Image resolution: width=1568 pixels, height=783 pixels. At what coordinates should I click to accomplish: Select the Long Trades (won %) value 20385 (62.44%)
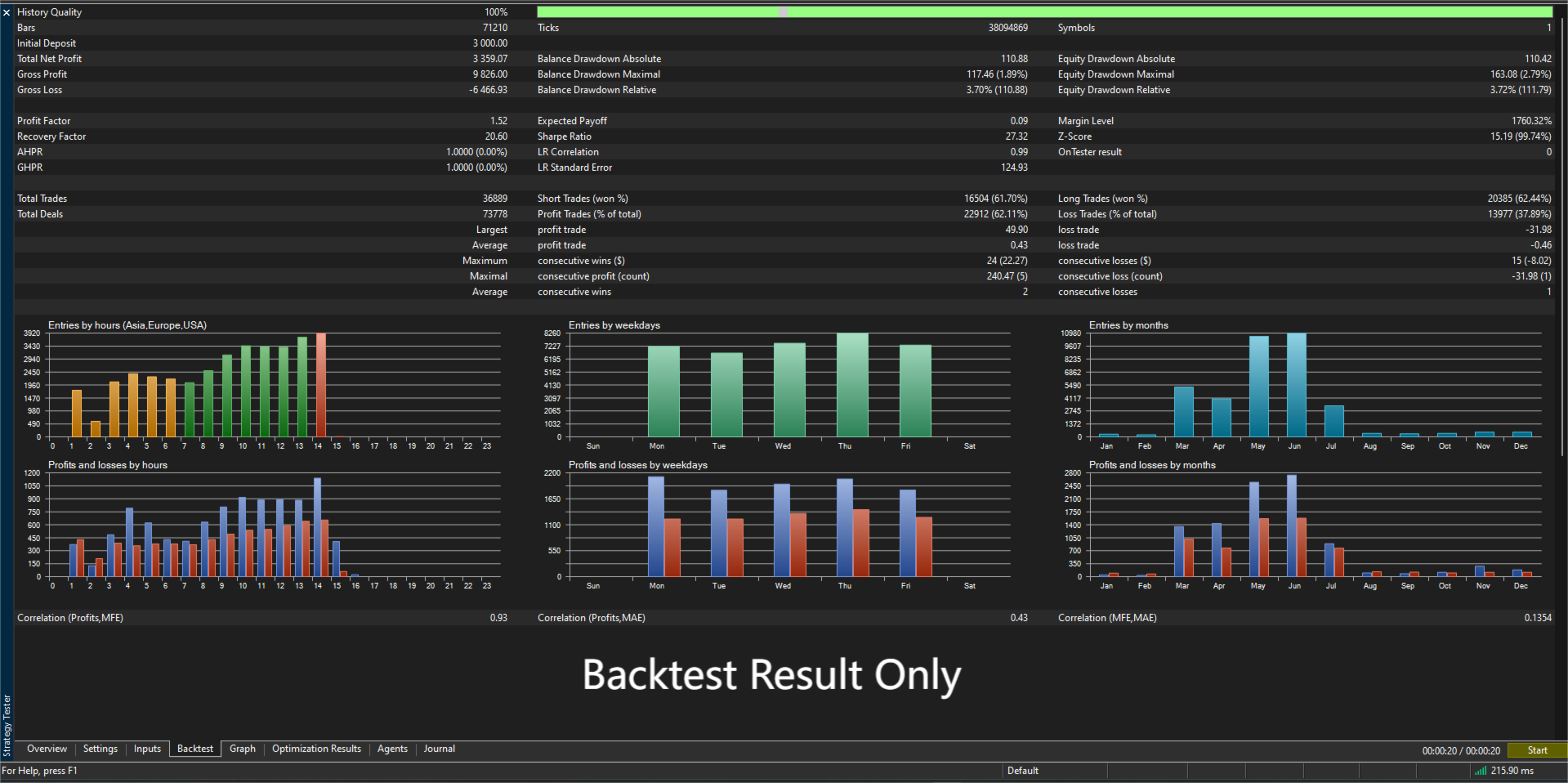1519,199
